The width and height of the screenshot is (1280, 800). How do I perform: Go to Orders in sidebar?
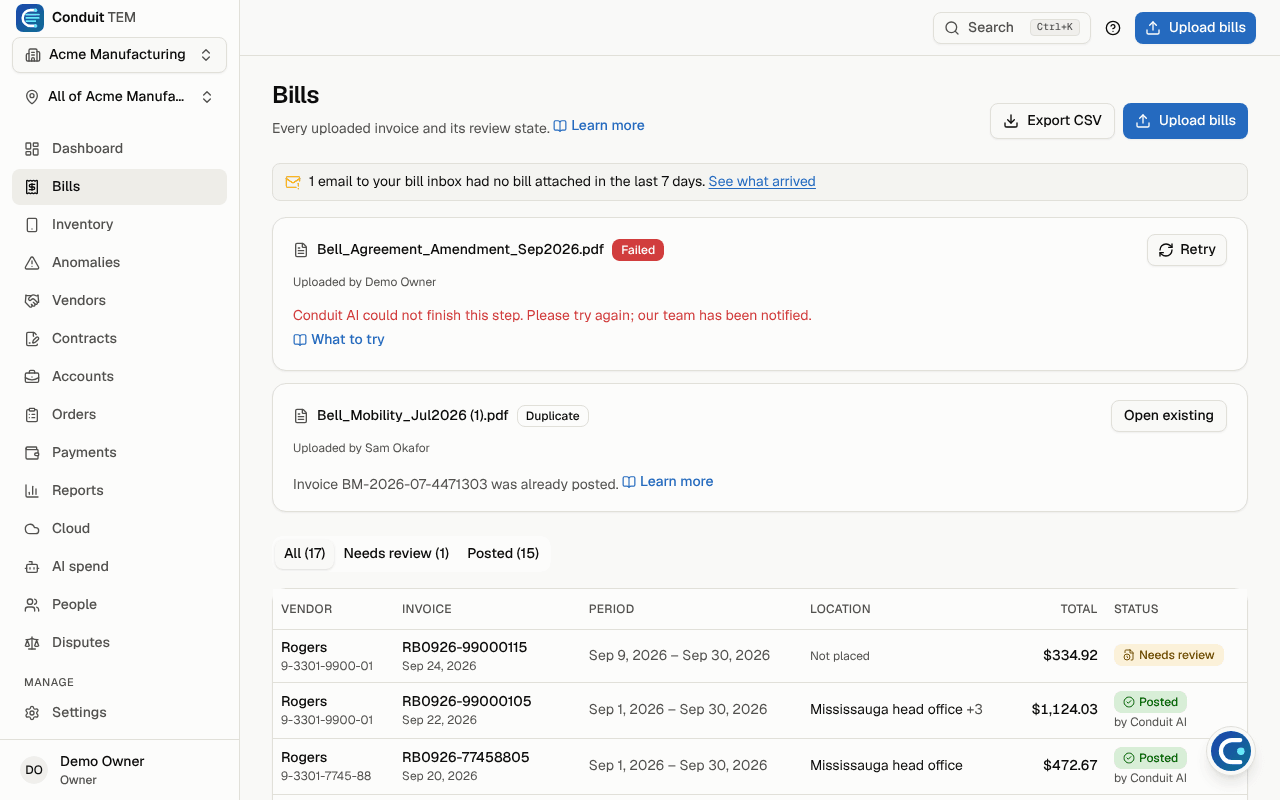(119, 414)
